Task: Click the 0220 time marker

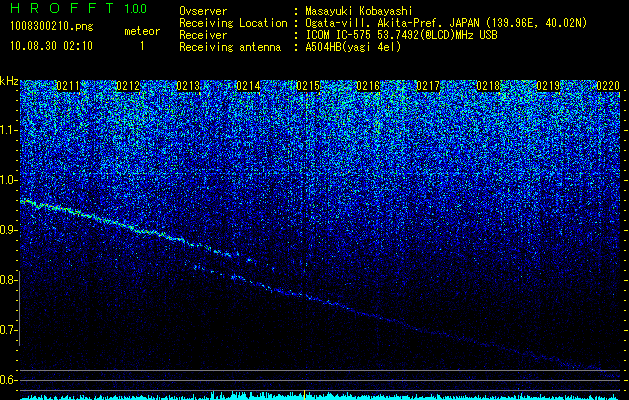Action: point(608,86)
